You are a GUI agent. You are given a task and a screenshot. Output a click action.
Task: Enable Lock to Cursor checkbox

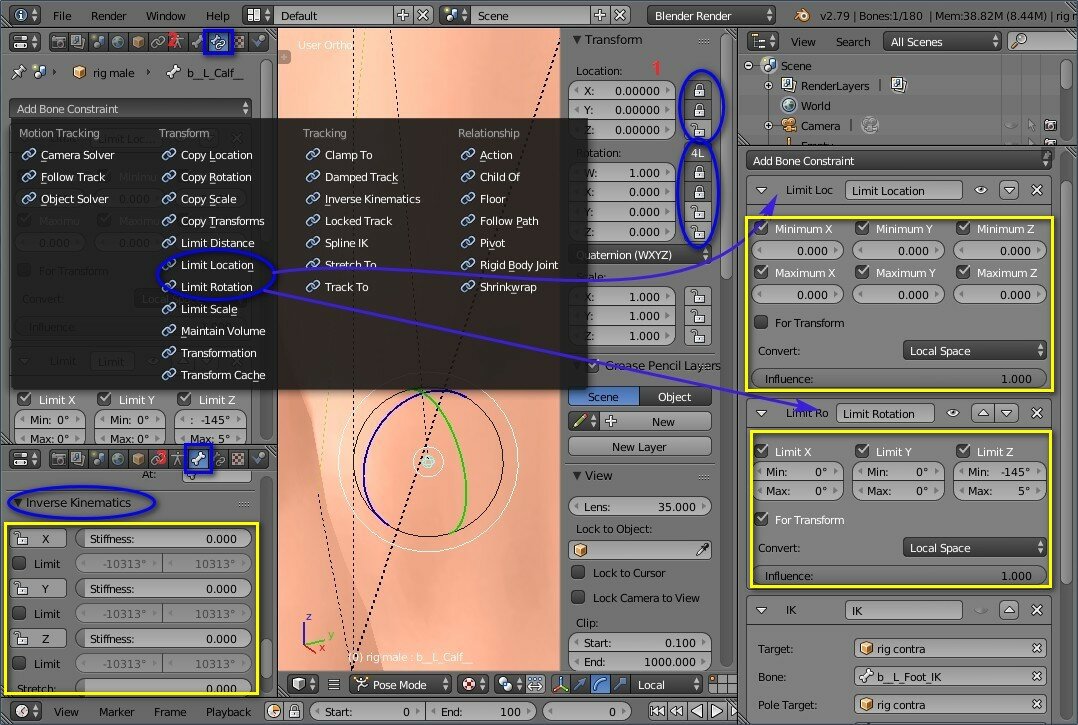tap(578, 572)
